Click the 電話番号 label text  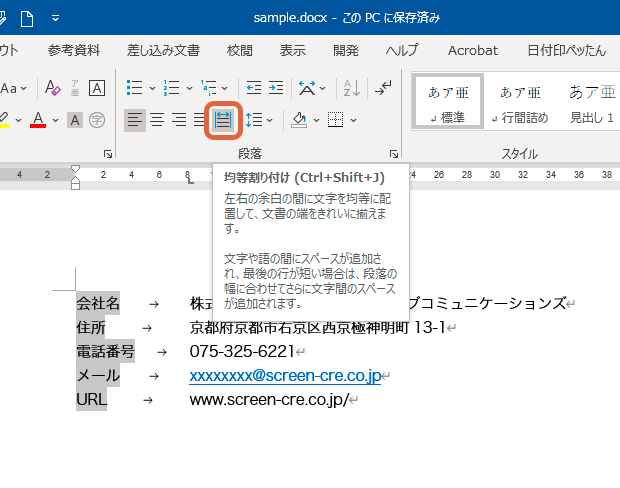pos(106,352)
